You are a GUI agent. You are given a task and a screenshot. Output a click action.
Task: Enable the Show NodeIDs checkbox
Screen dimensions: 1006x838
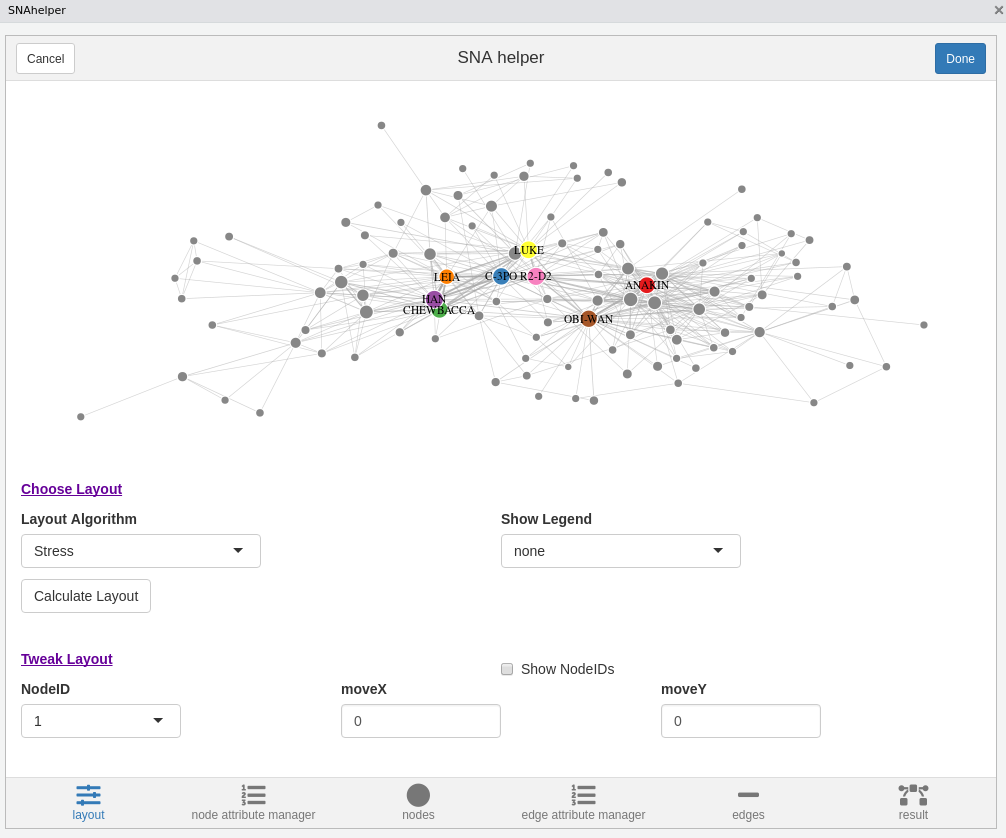(x=507, y=669)
